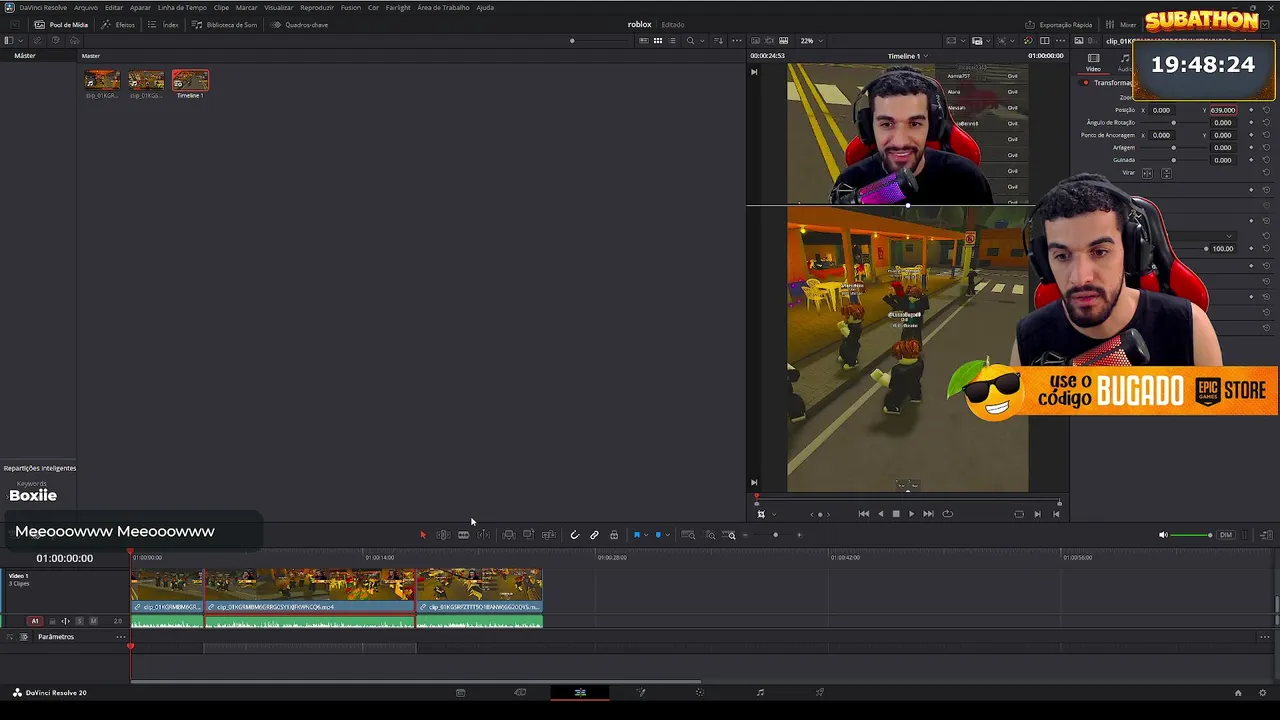Screen dimensions: 1280x720
Task: Open the Arquivo menu
Action: coord(86,7)
